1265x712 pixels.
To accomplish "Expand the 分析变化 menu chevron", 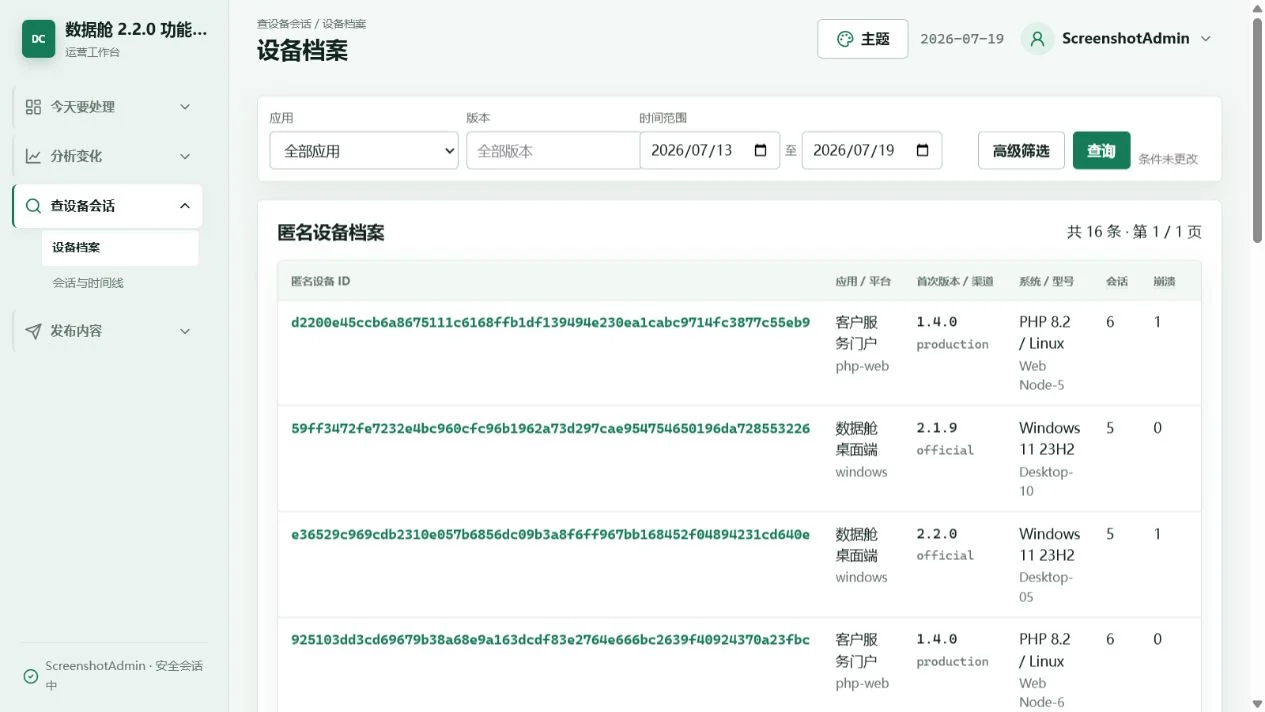I will (x=185, y=156).
